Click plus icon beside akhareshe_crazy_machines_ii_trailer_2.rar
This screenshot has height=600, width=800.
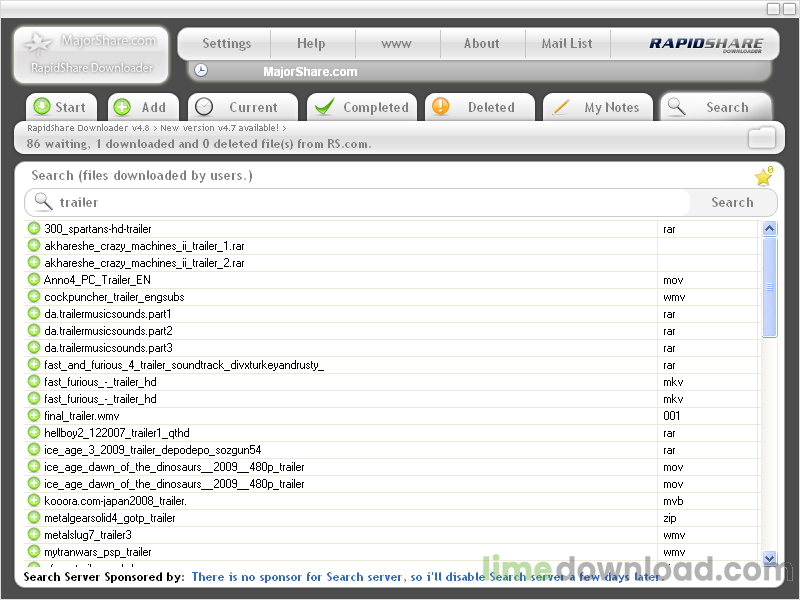[34, 262]
